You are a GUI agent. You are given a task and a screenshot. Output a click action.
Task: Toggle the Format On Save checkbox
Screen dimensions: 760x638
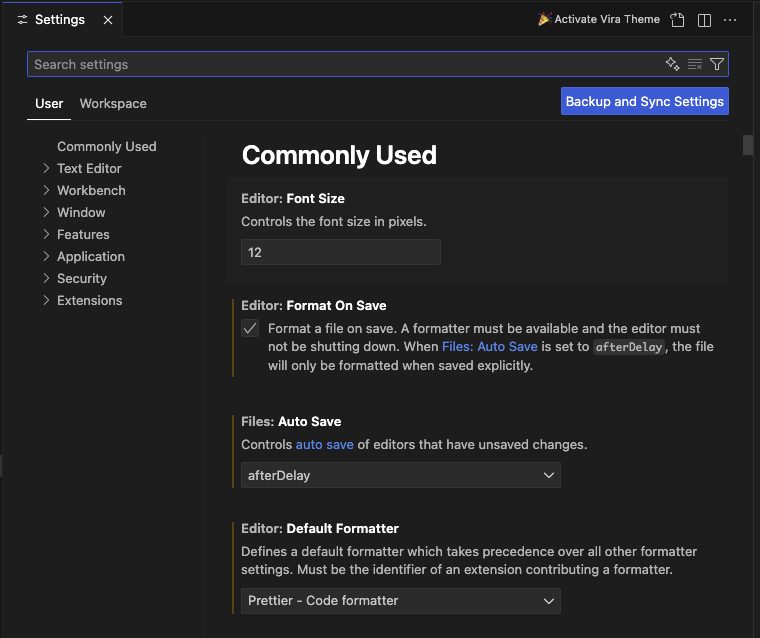[250, 328]
